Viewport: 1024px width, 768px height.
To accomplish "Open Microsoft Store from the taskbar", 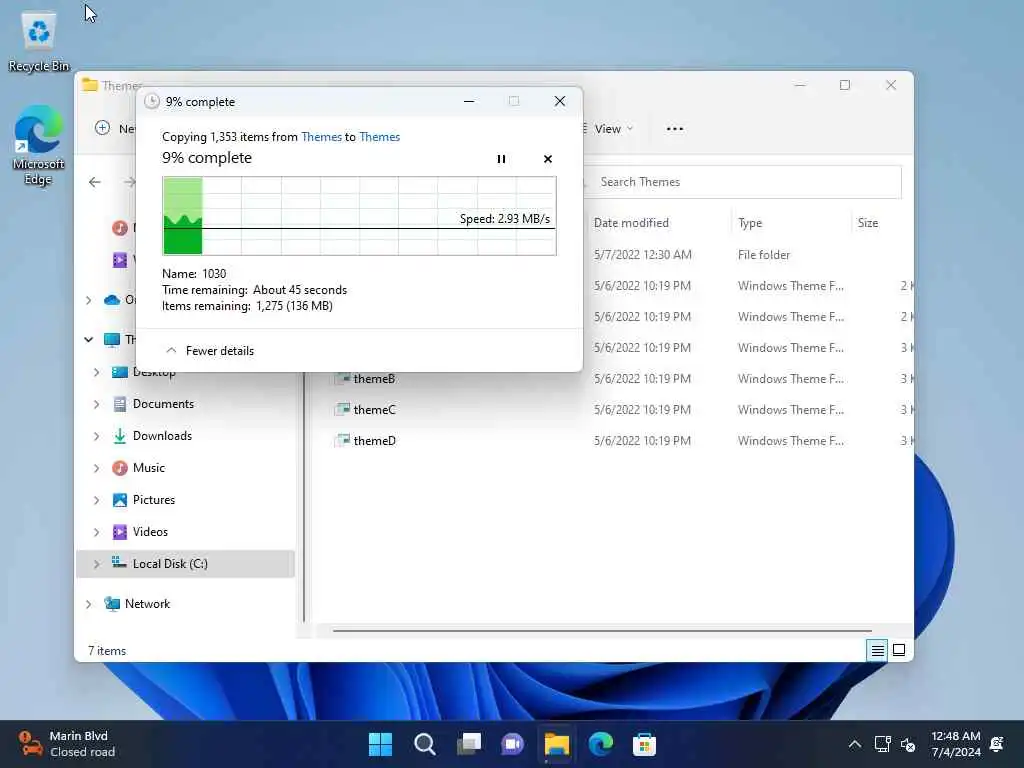I will [x=645, y=744].
